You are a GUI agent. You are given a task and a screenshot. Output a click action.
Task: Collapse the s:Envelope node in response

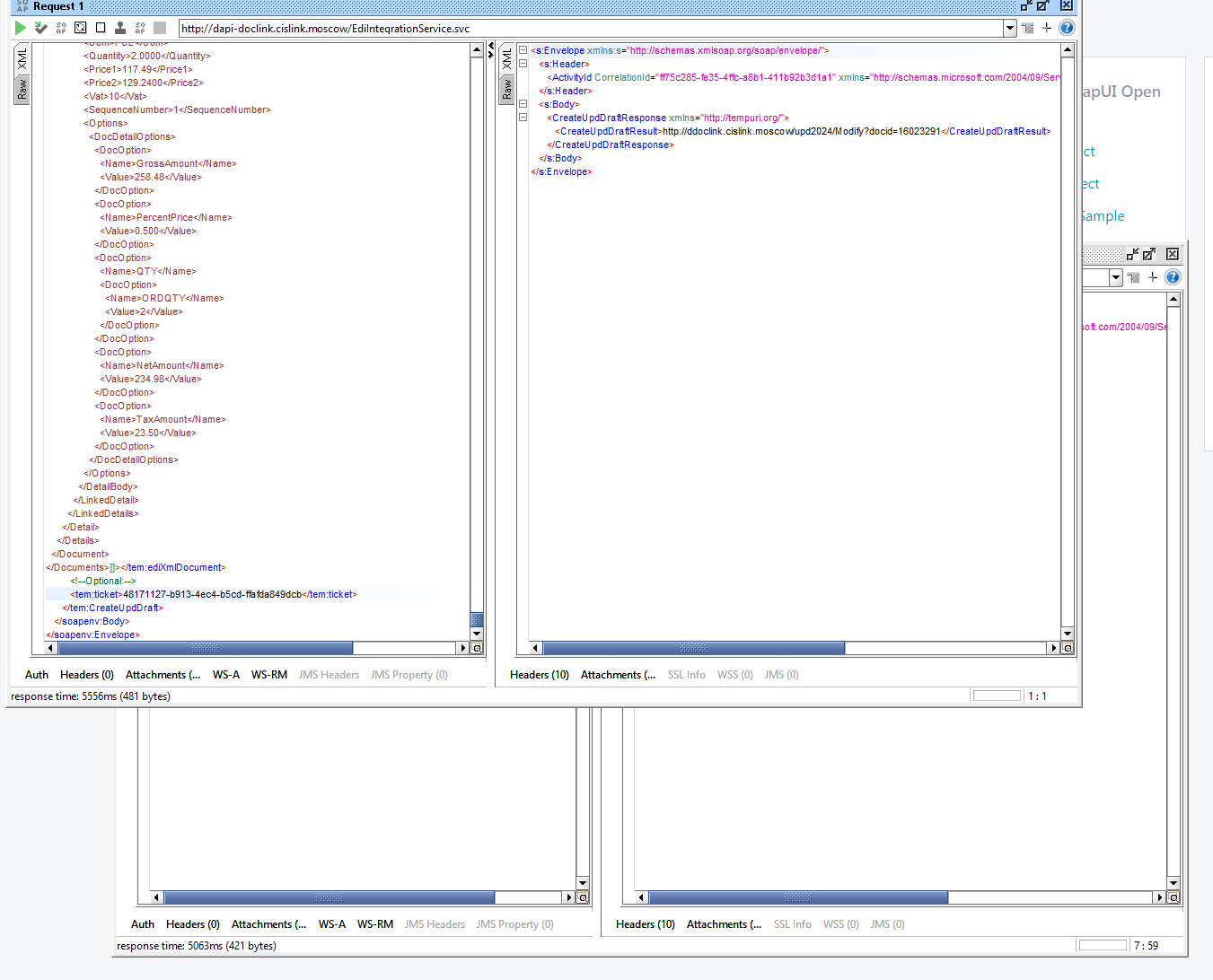[x=523, y=50]
